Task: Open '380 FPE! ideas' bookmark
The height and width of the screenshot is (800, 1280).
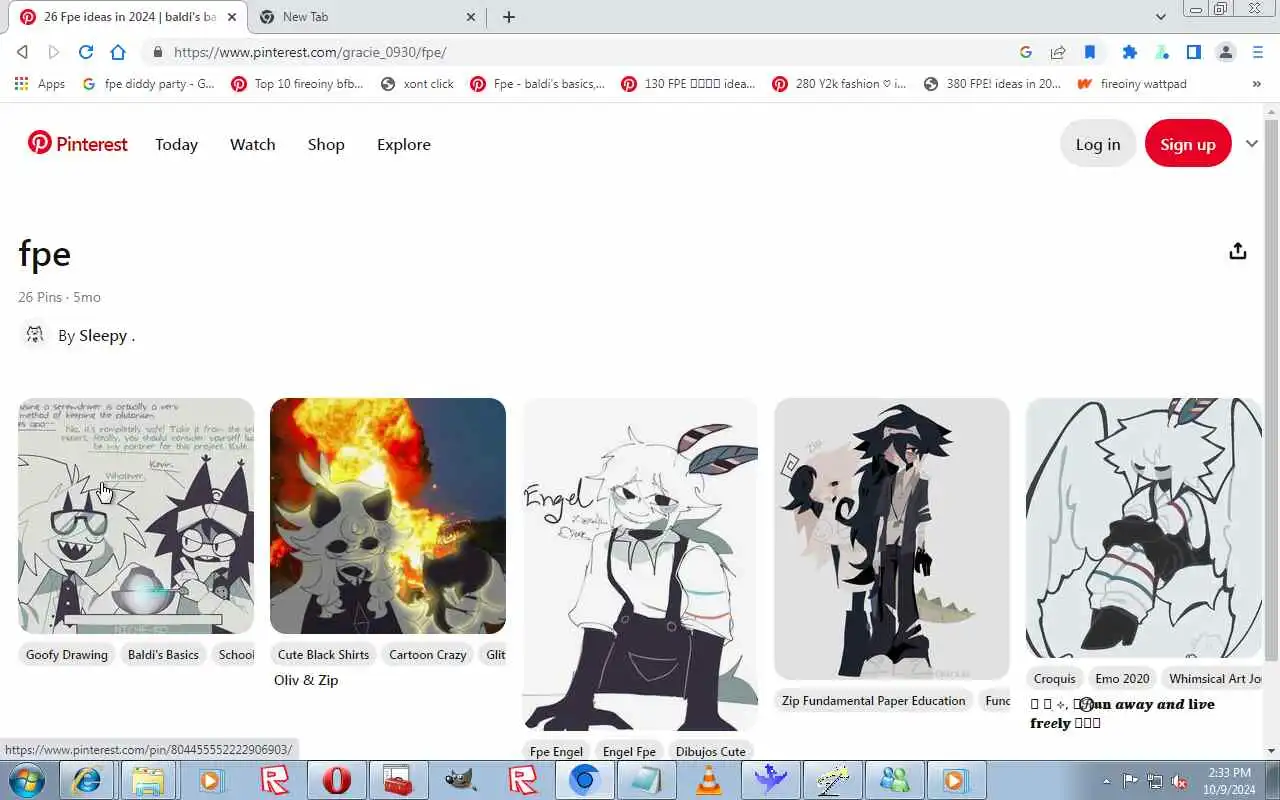Action: point(992,84)
